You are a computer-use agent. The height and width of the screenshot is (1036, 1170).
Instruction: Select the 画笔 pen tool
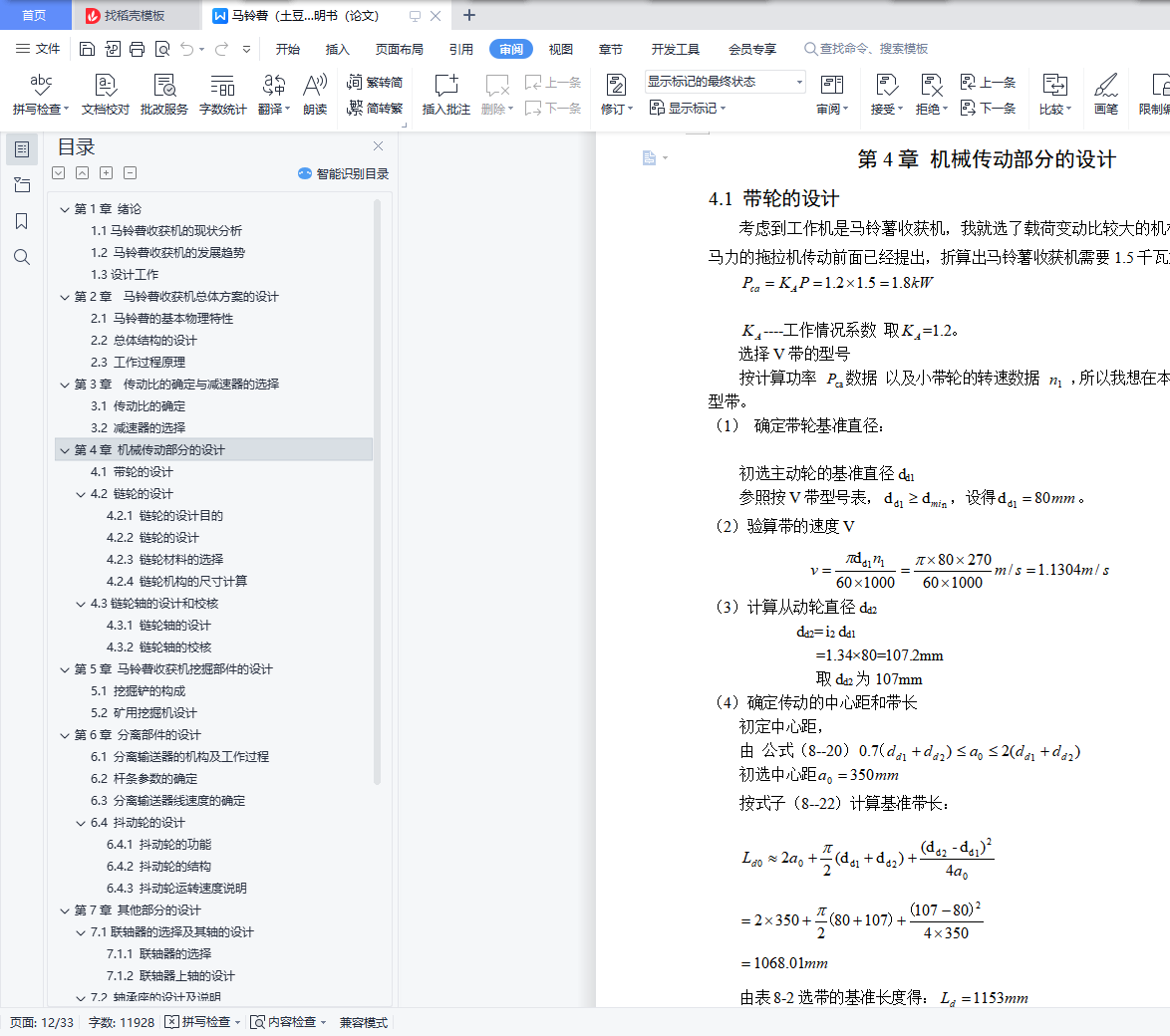(x=1106, y=94)
